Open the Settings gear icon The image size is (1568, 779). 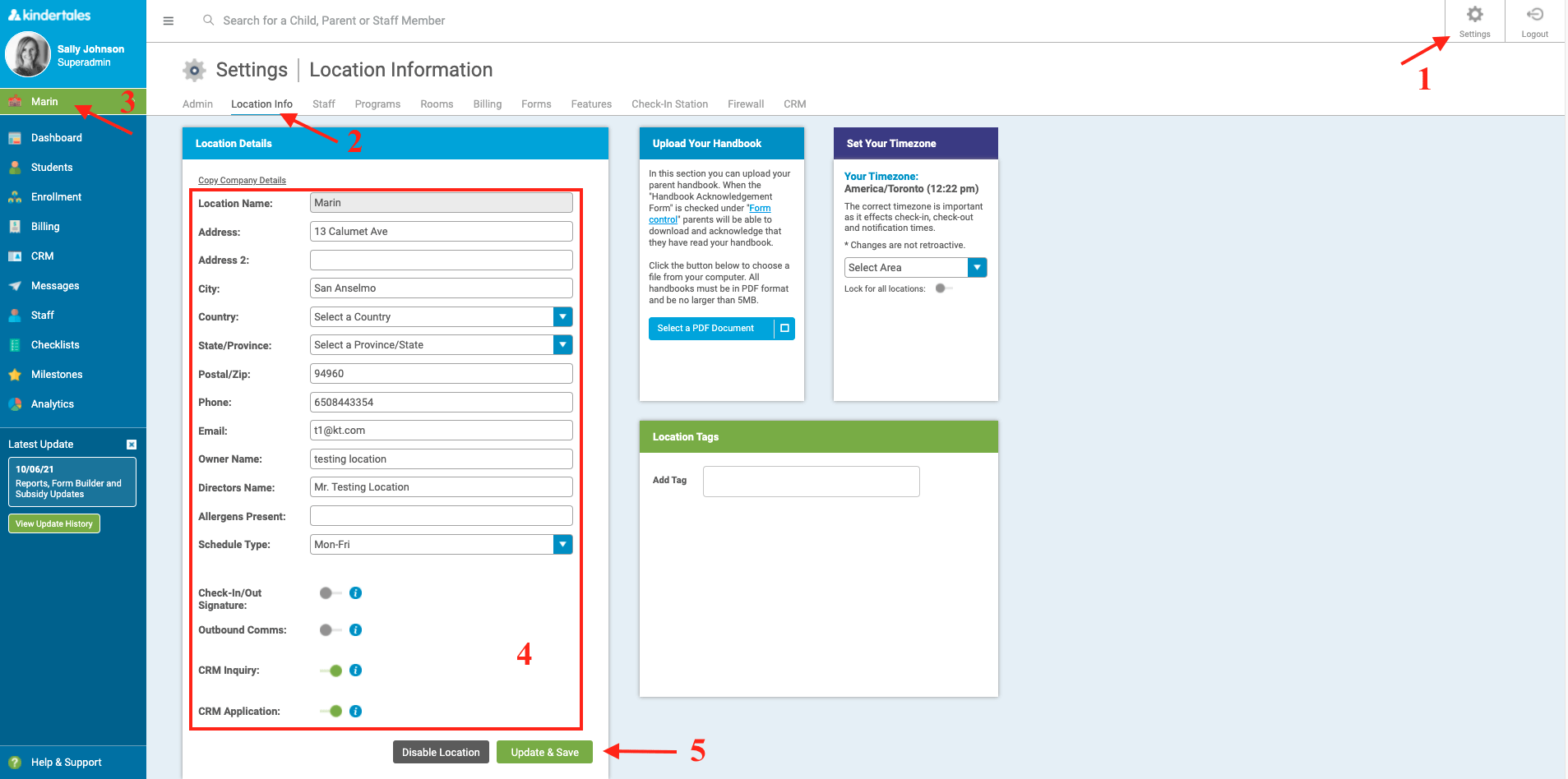click(x=1474, y=15)
